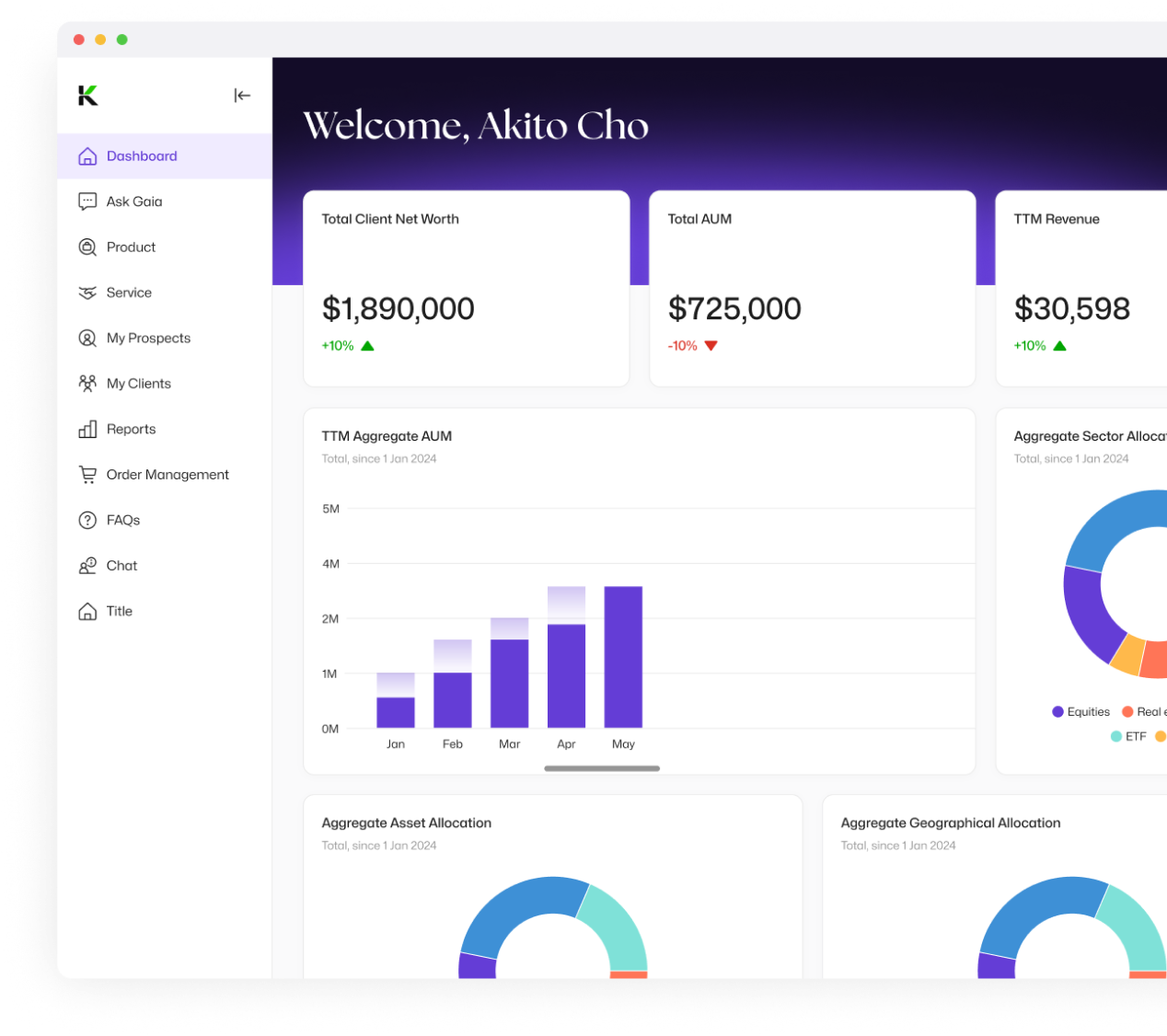Click the Chat icon in the sidebar
Screen dimensions: 1167x1036
click(x=87, y=565)
